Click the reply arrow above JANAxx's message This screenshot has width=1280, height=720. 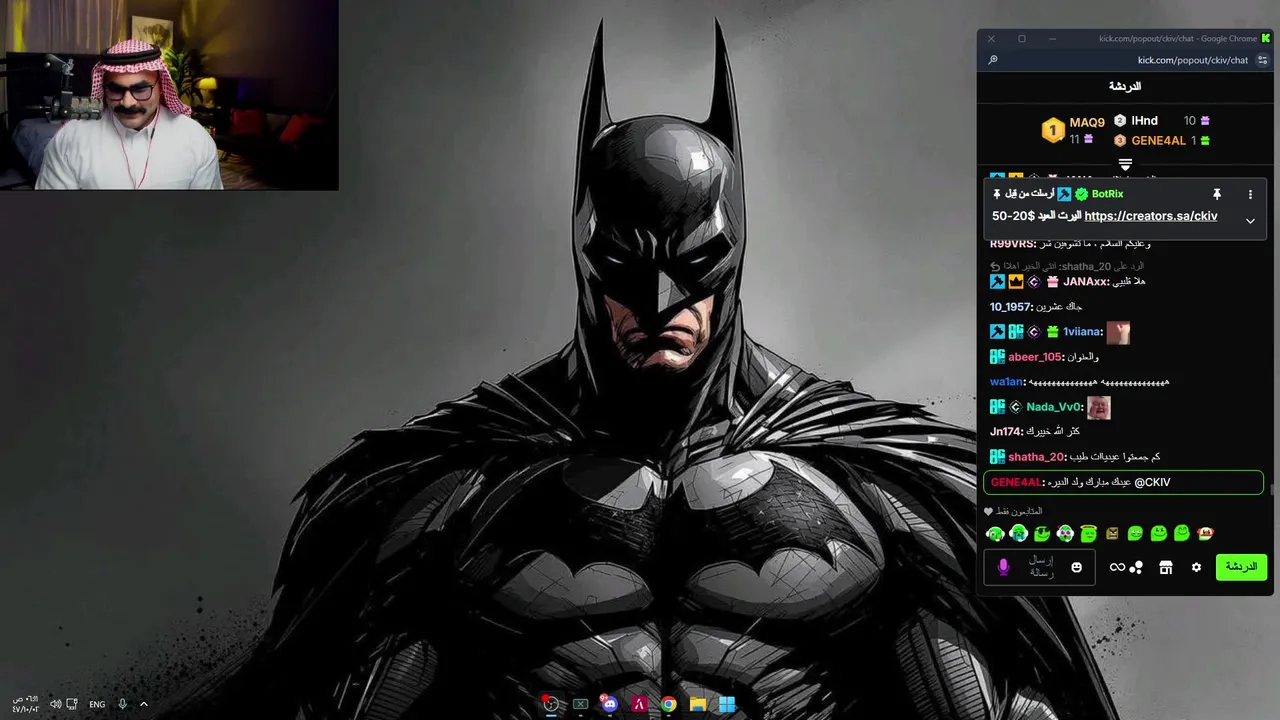[x=995, y=266]
